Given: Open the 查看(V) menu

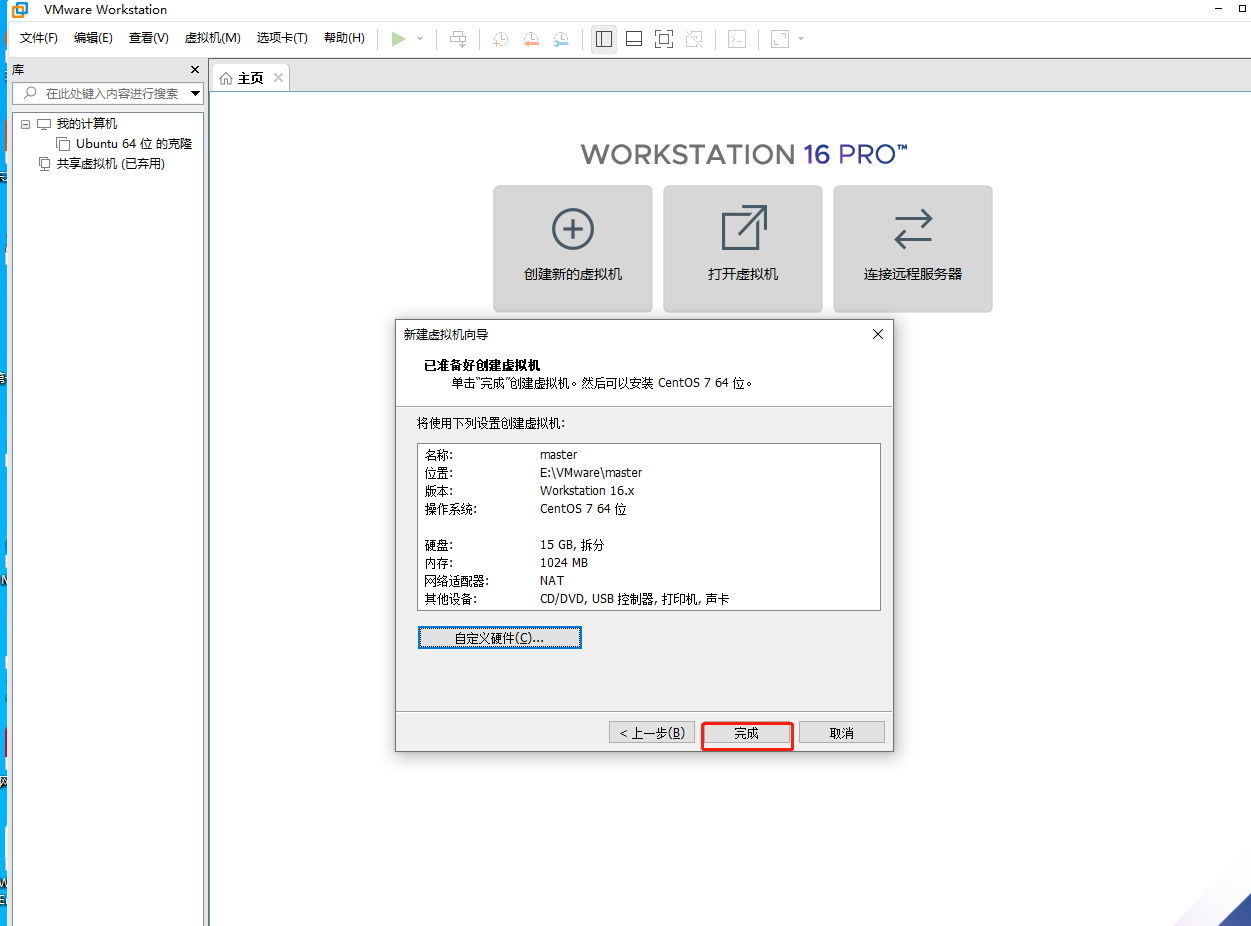Looking at the screenshot, I should (x=148, y=38).
